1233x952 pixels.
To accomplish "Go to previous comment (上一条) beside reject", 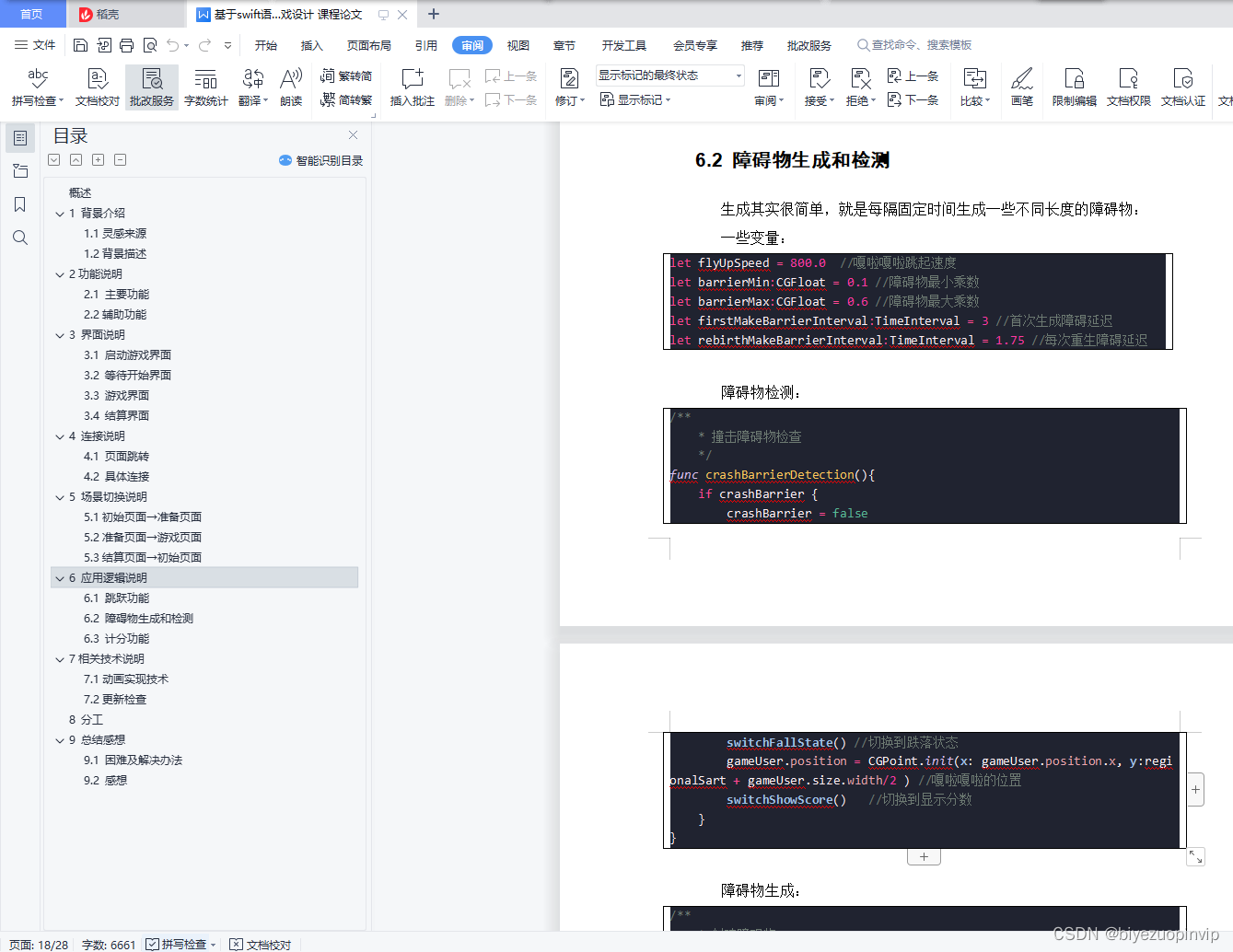I will [x=913, y=76].
